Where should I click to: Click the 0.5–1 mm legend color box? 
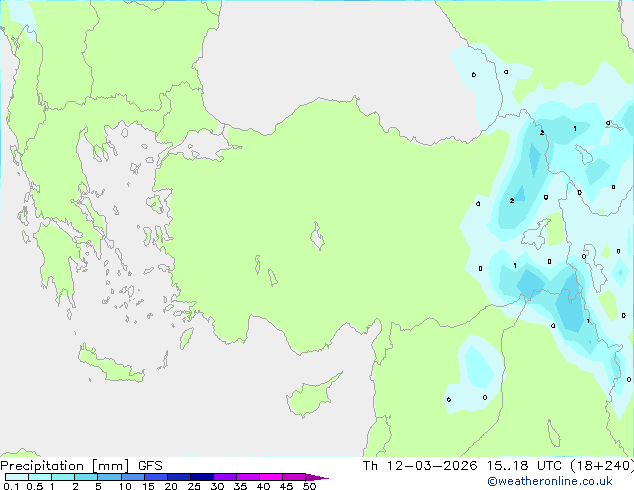(40, 477)
